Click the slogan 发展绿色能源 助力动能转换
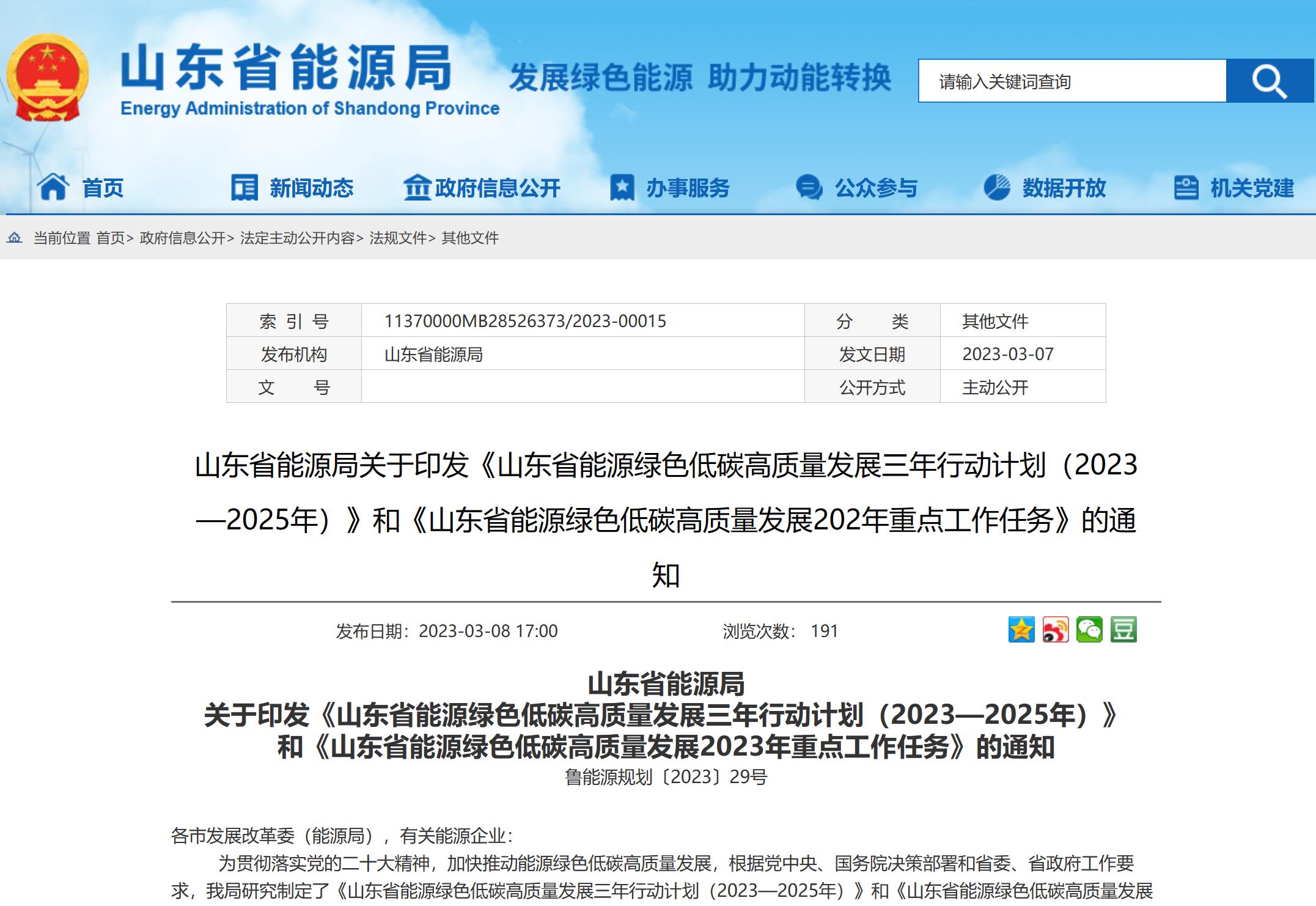 click(700, 78)
